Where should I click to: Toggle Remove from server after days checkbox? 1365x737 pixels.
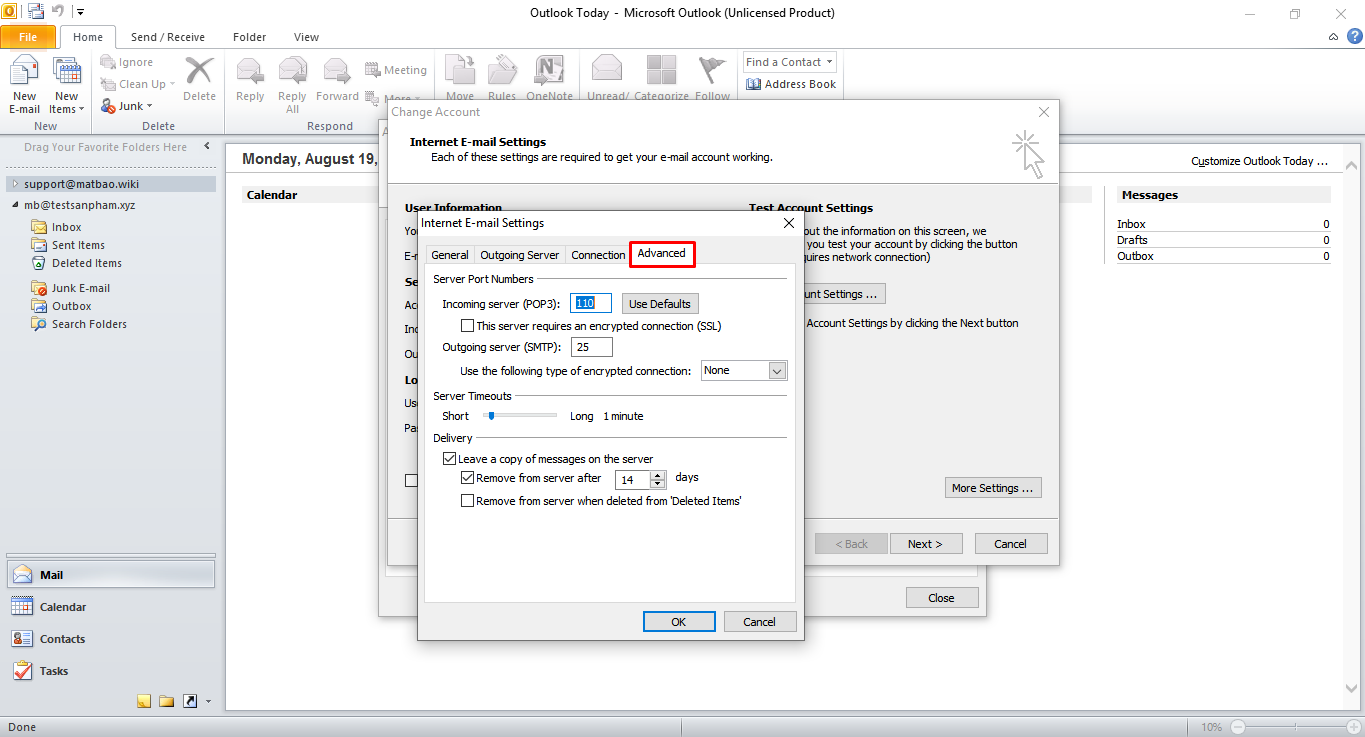467,478
